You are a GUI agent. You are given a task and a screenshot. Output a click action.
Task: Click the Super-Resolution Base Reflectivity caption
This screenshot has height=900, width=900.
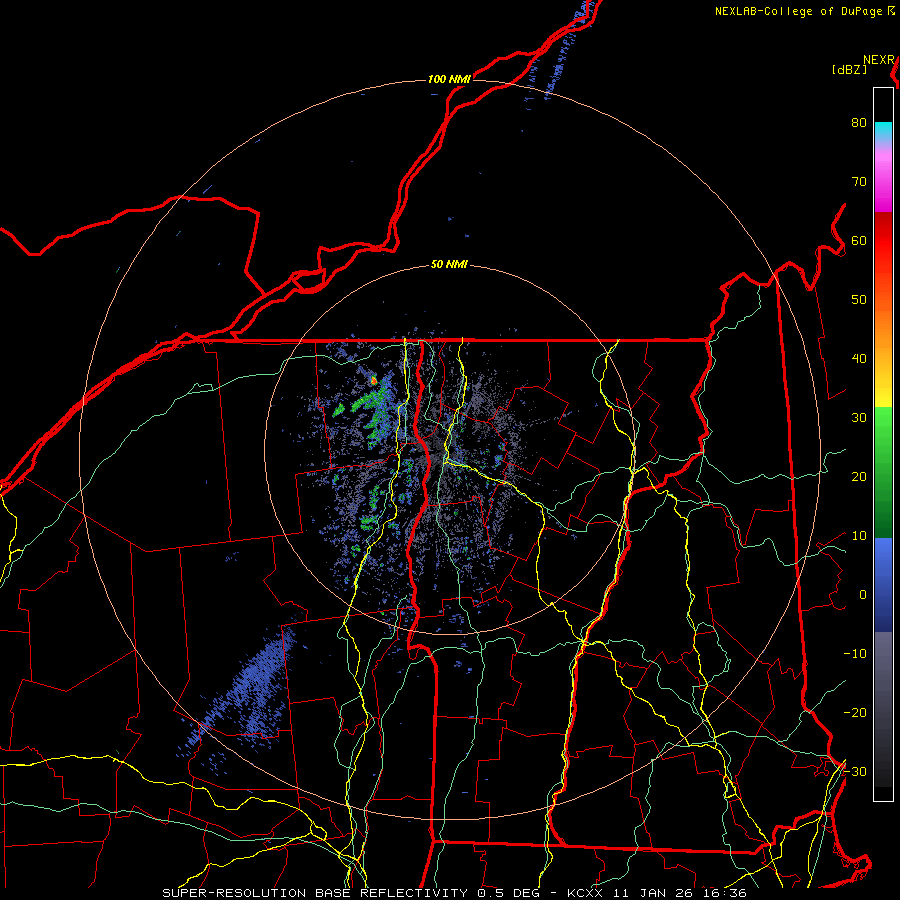315,893
